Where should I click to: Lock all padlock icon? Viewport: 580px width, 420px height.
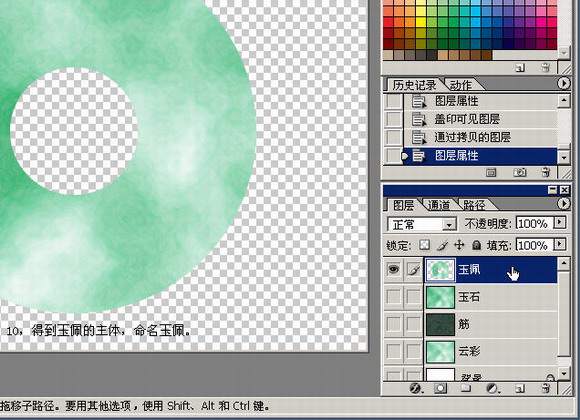[477, 245]
